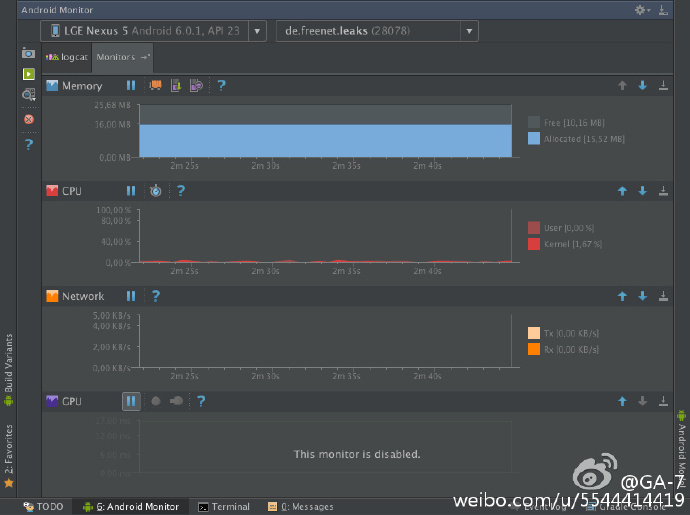Viewport: 690px width, 515px height.
Task: Click the screen capture camera icon
Action: pos(29,53)
